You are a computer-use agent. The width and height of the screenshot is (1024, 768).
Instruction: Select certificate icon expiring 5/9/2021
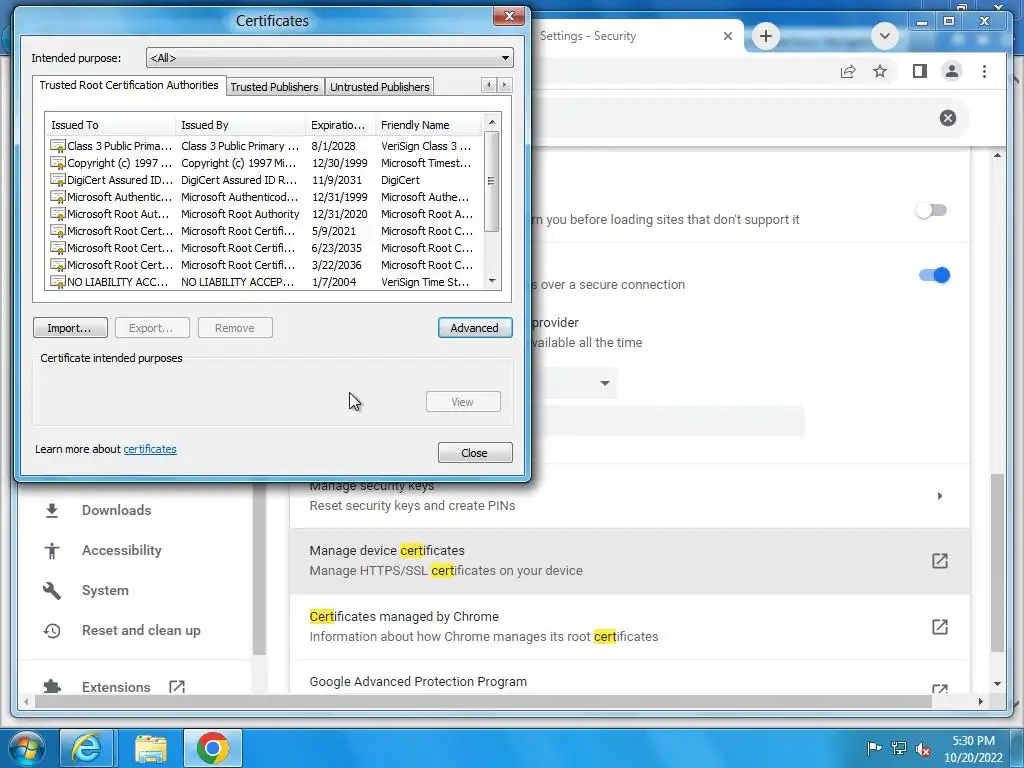tap(57, 231)
